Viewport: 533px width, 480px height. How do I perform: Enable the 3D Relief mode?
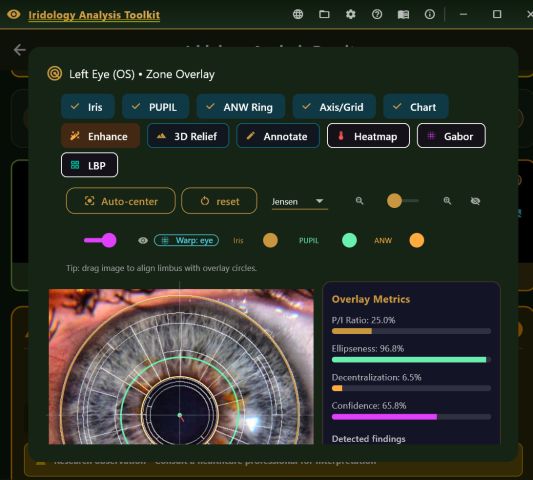coord(188,136)
